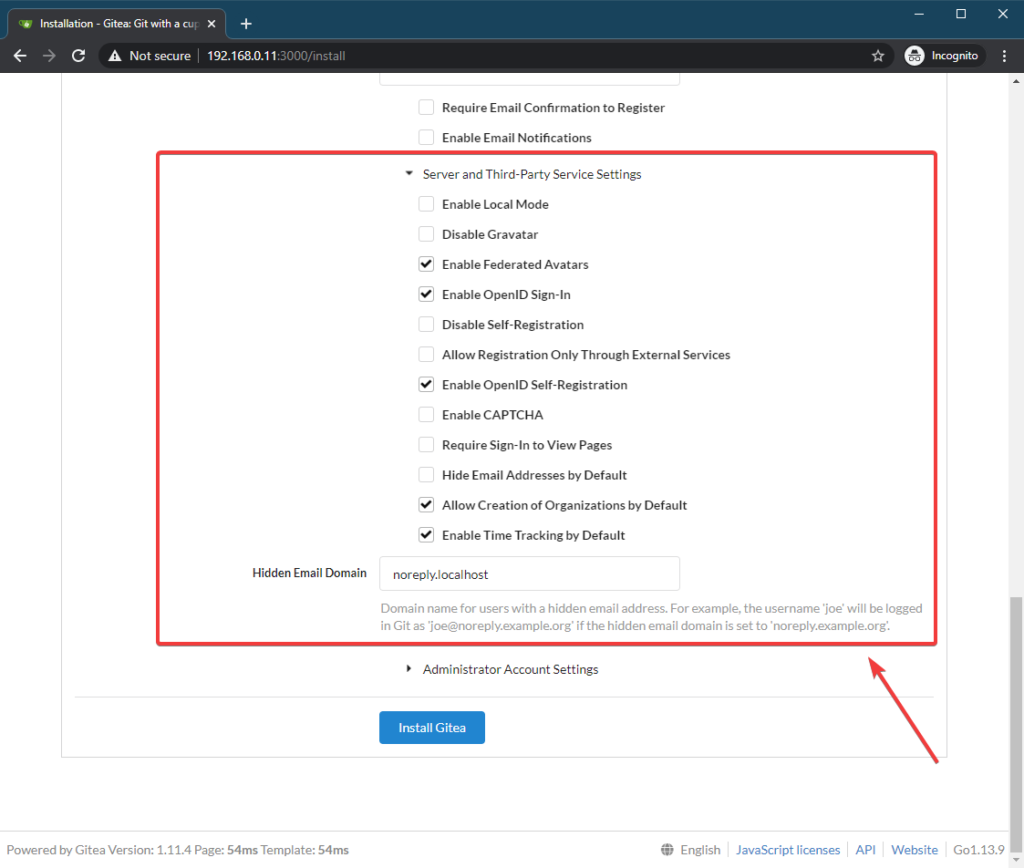
Task: Close the Installation - Gitea tab
Action: point(211,24)
